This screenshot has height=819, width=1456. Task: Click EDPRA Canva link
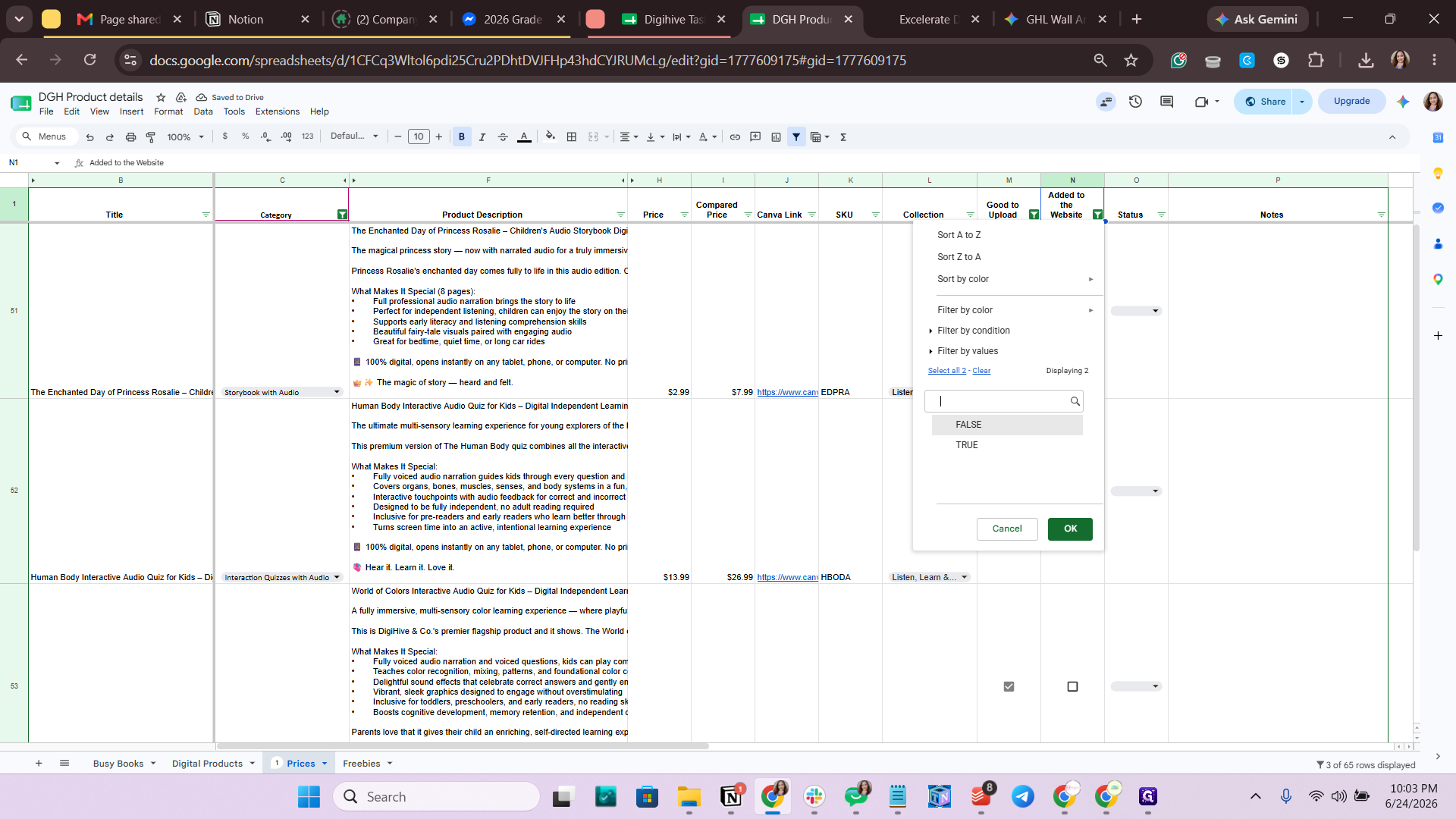tap(787, 392)
